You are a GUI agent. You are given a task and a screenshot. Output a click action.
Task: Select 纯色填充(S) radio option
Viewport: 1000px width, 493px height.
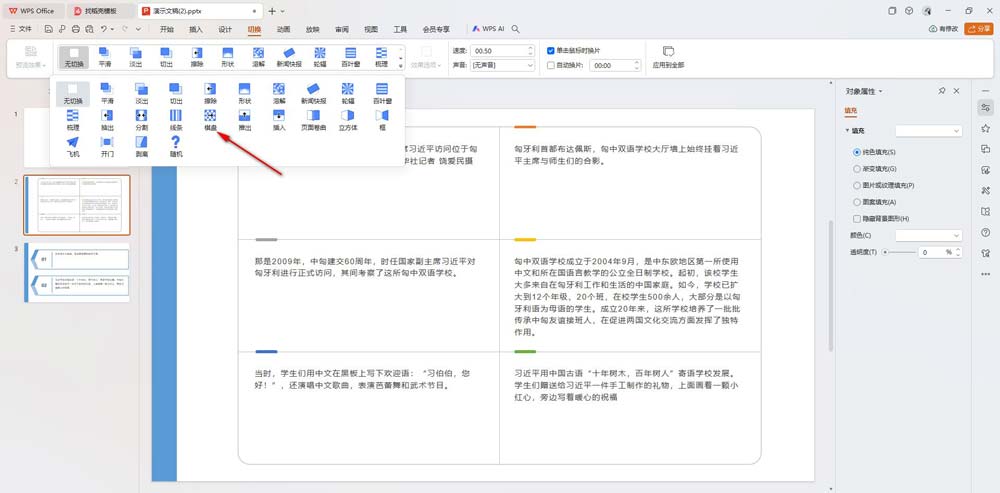857,152
